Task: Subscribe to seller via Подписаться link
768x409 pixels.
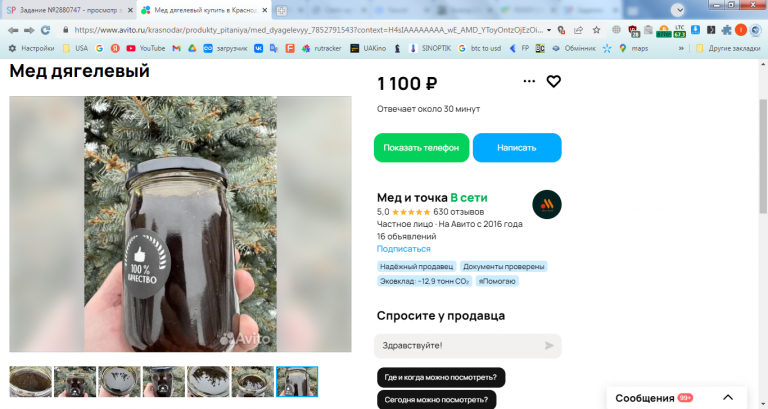Action: click(x=404, y=249)
